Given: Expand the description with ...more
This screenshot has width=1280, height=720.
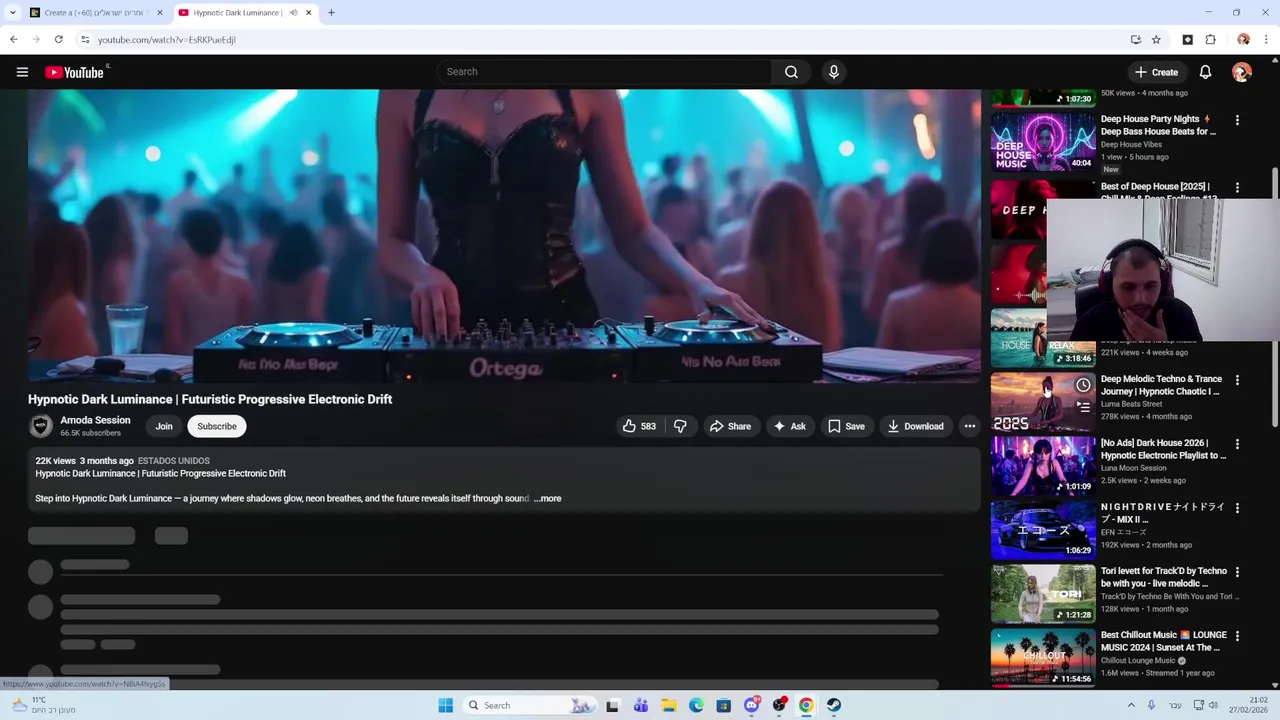Looking at the screenshot, I should [x=548, y=498].
